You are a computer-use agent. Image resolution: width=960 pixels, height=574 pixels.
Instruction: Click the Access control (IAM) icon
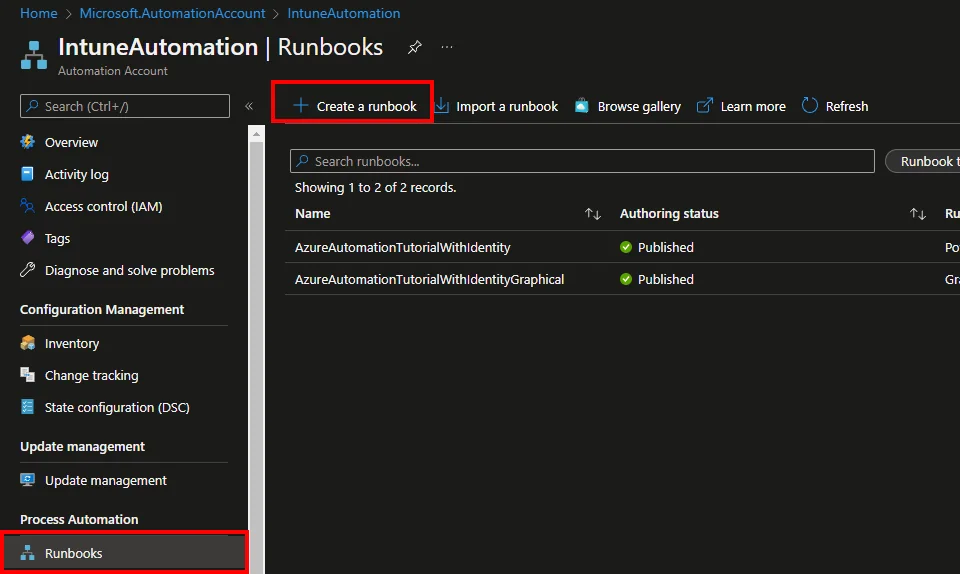[28, 206]
